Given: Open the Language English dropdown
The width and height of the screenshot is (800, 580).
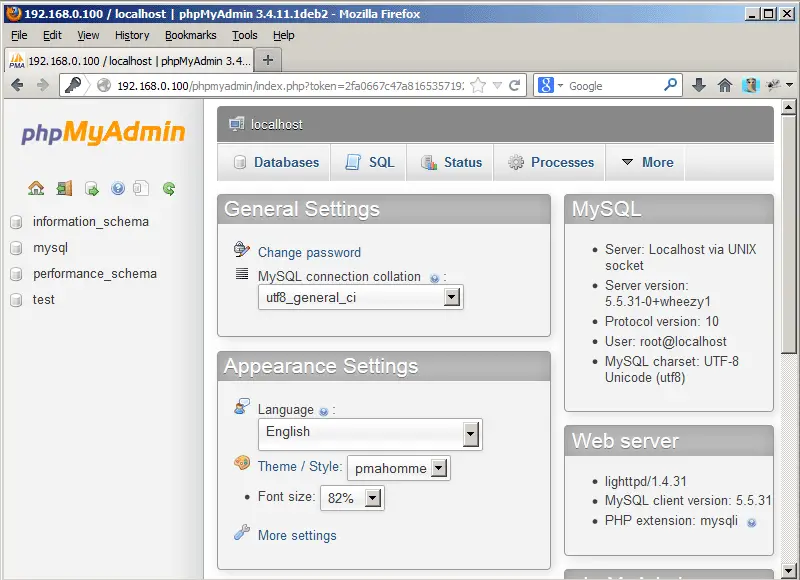Looking at the screenshot, I should click(370, 434).
